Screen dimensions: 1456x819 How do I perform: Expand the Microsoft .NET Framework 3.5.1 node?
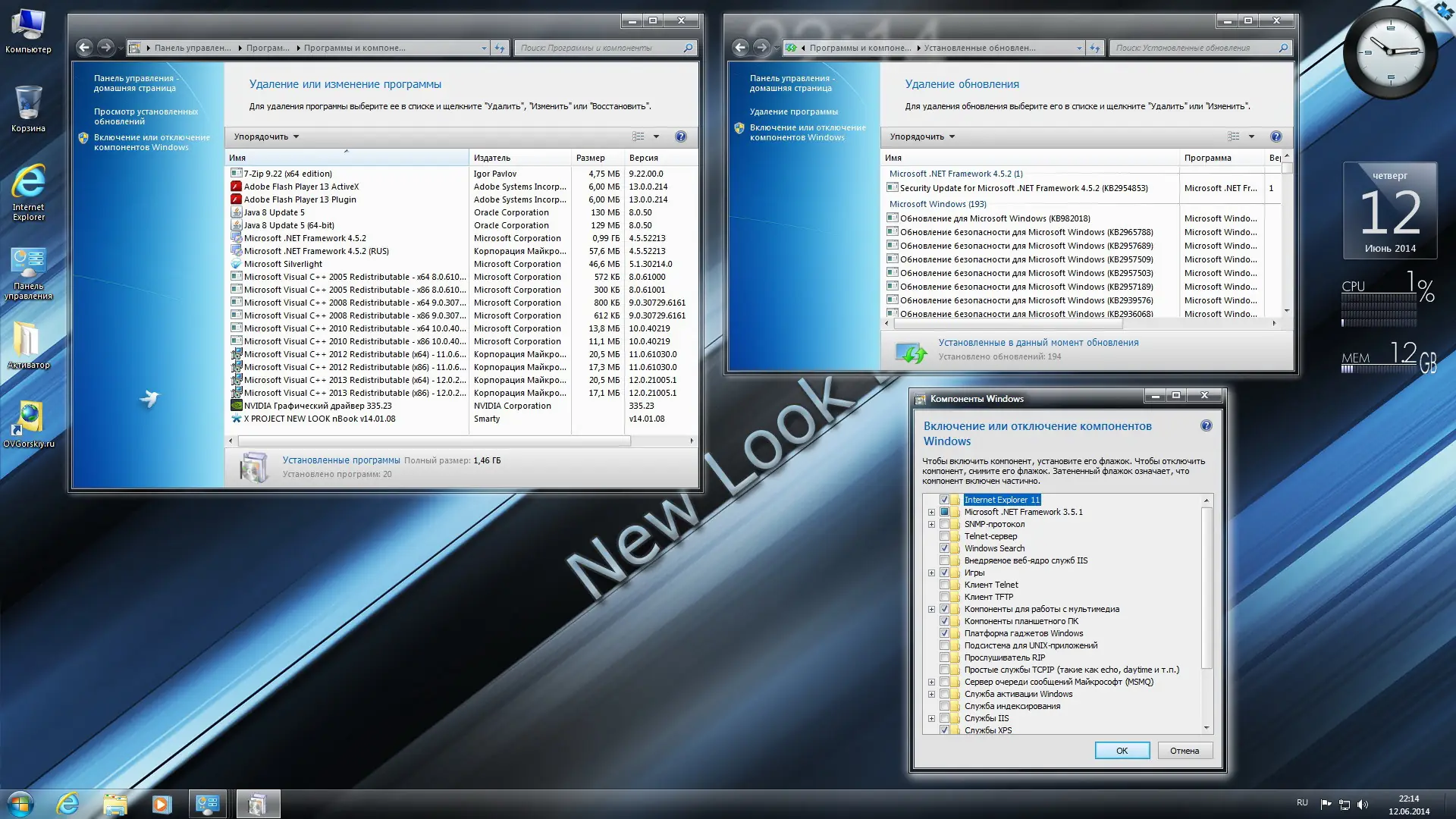click(x=932, y=512)
